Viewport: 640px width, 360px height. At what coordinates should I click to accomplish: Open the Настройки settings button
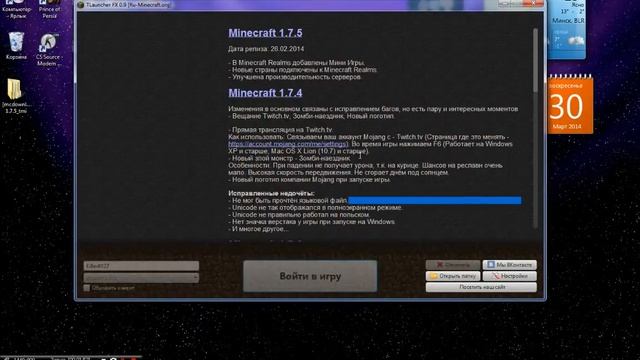coord(509,276)
